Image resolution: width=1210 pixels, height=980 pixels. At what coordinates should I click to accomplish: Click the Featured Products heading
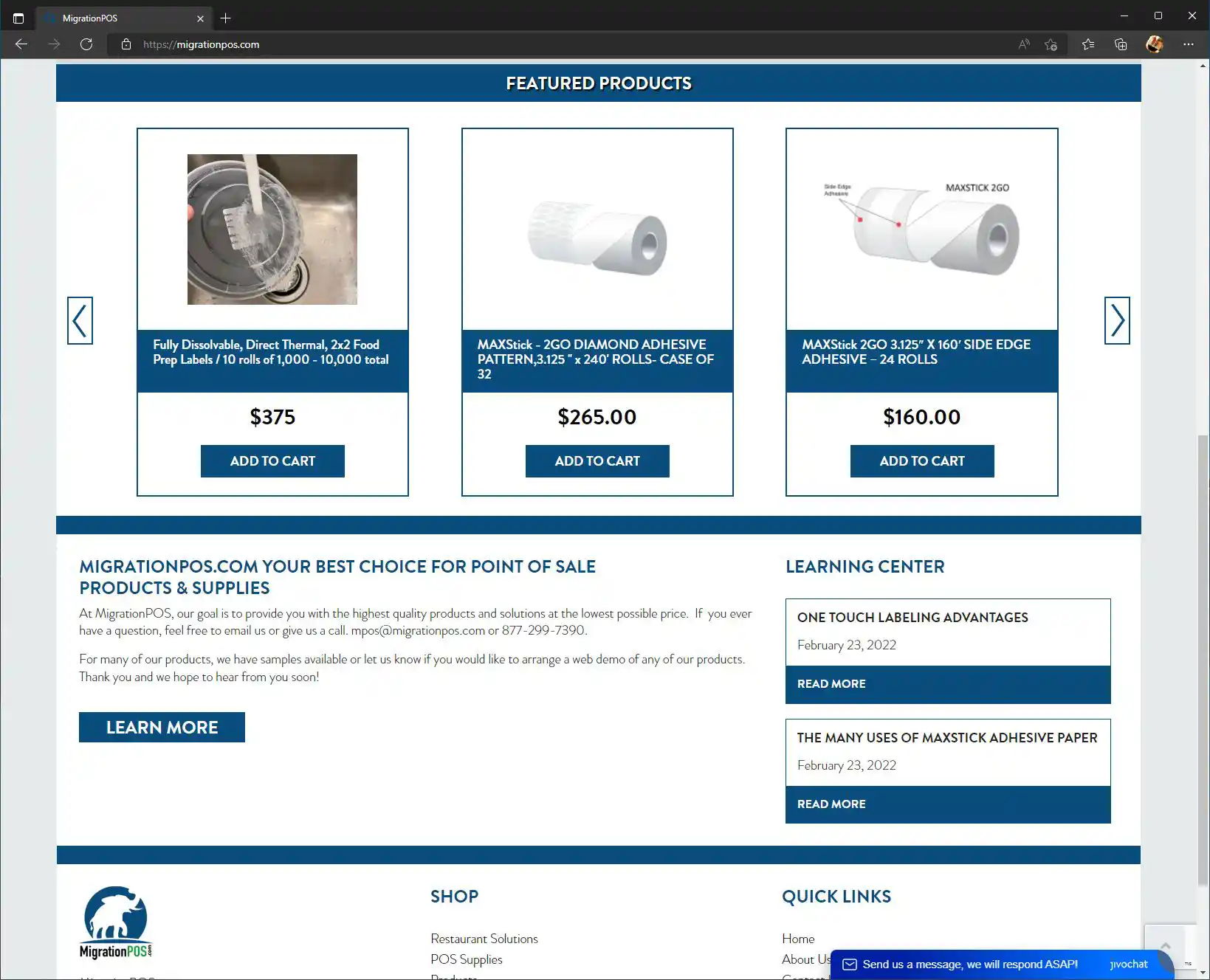[x=599, y=83]
